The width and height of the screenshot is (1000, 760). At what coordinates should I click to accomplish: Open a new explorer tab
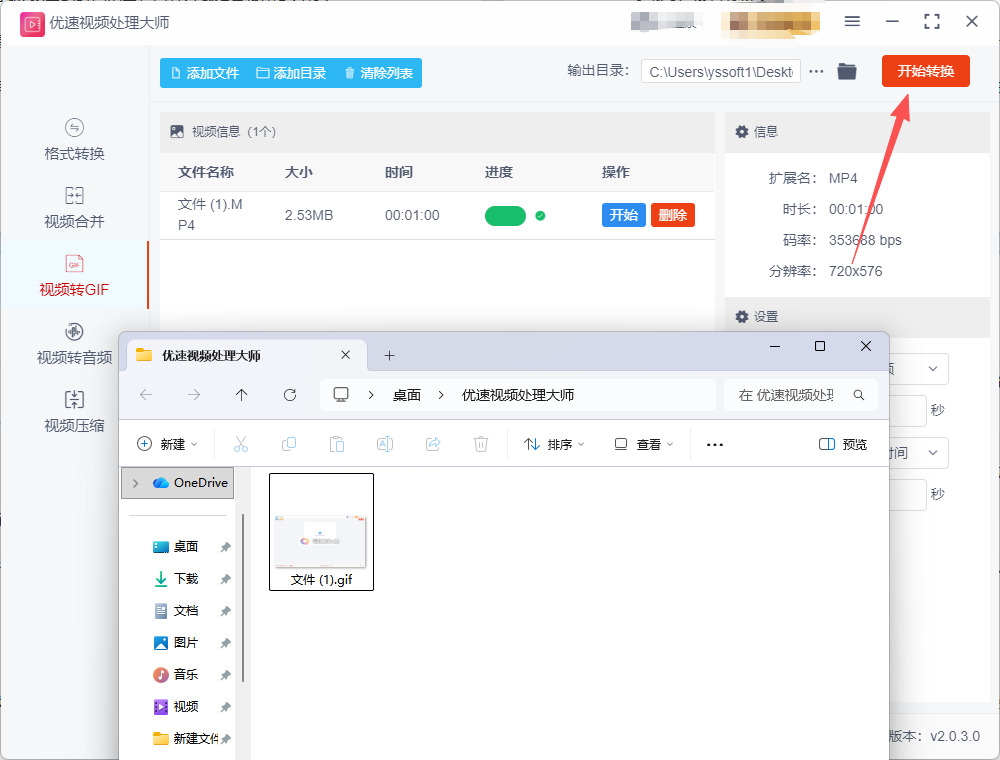click(x=390, y=355)
